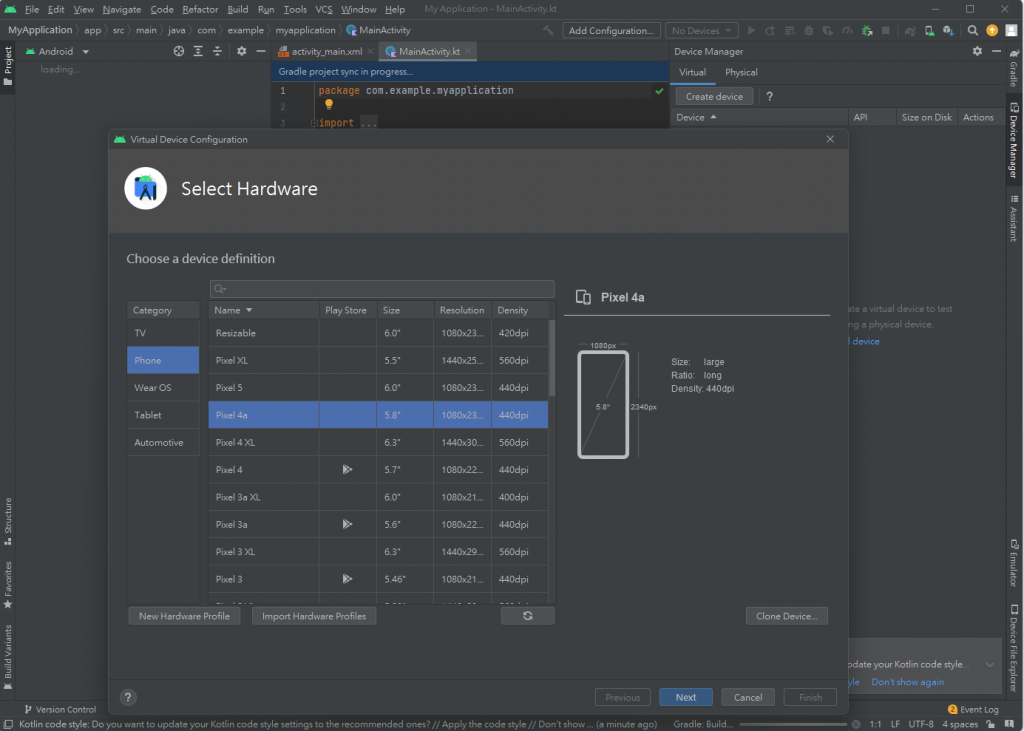Image resolution: width=1024 pixels, height=731 pixels.
Task: Click the refresh device list button
Action: pyautogui.click(x=528, y=616)
